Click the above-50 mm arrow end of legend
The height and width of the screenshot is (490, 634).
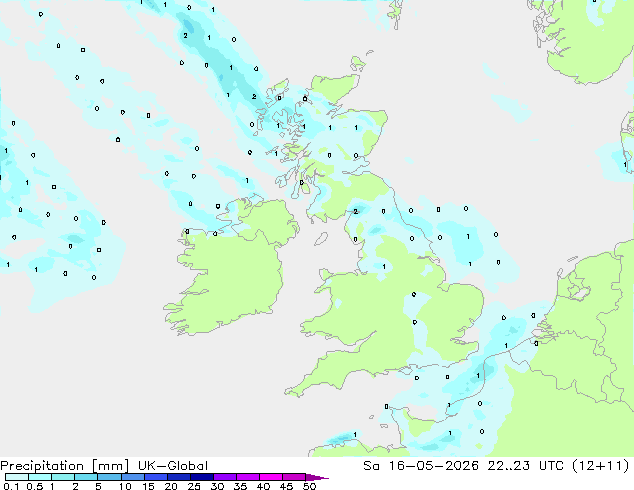317,477
